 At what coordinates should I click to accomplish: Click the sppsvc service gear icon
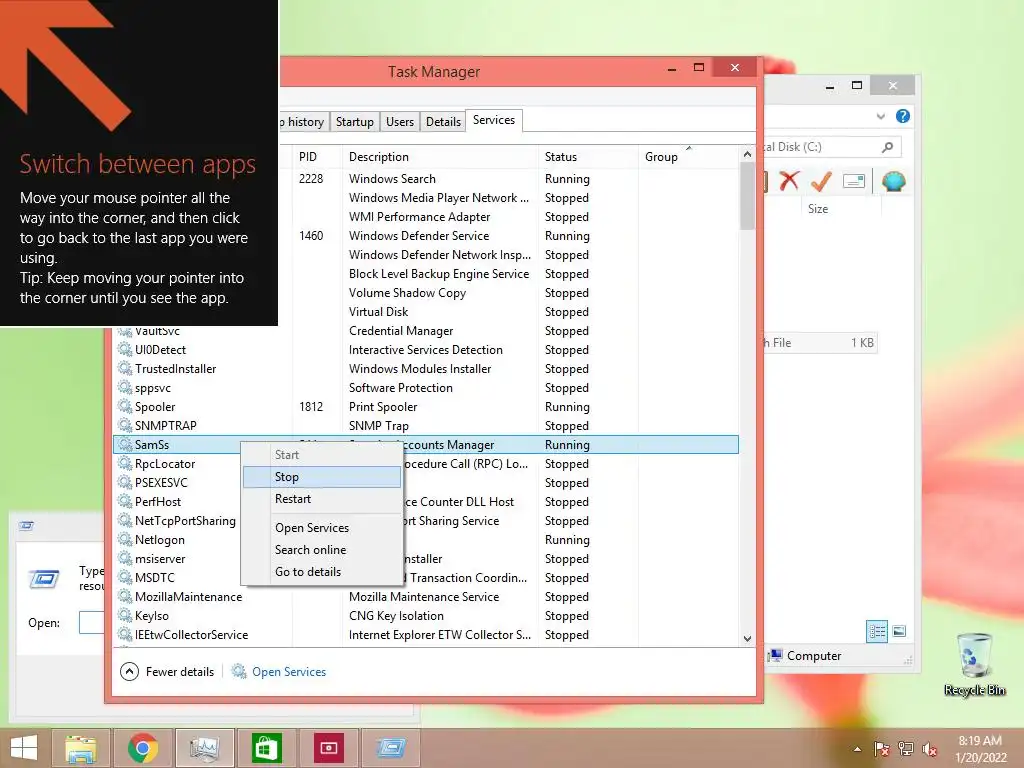pos(125,387)
